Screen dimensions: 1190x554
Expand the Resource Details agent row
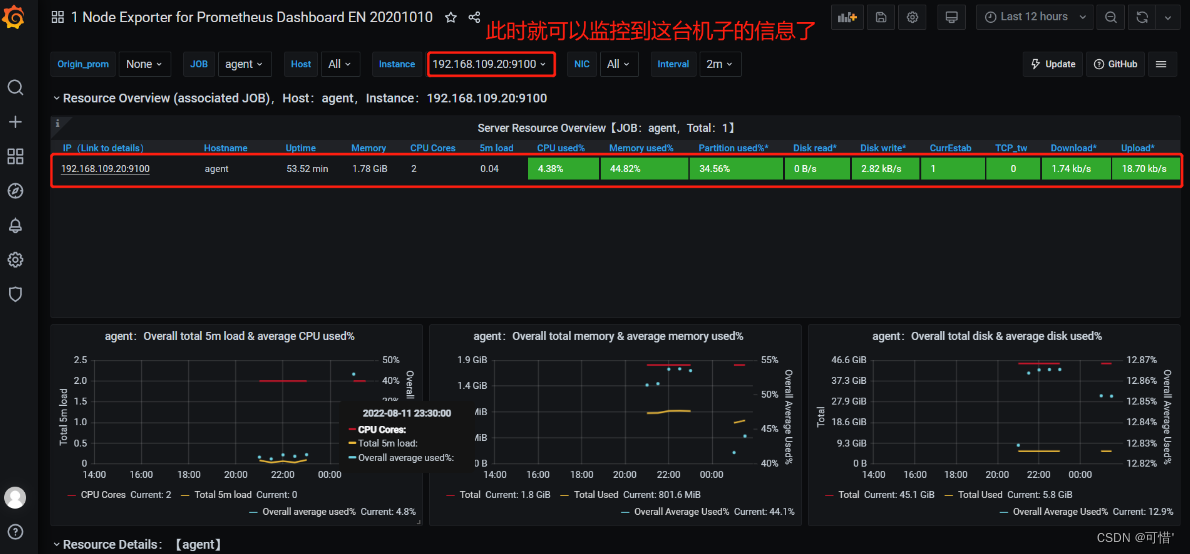click(136, 544)
